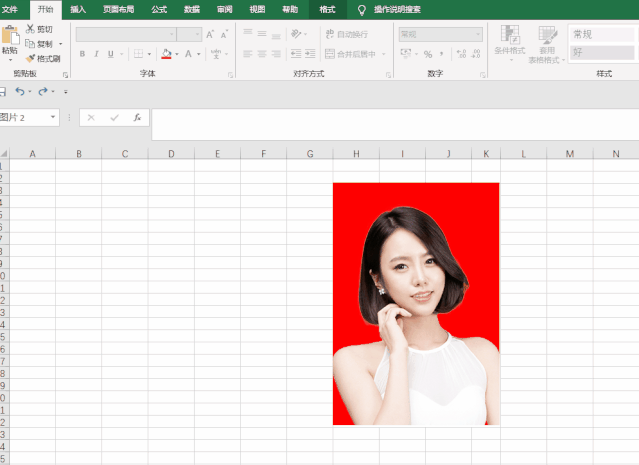Click the fill color paint bucket swatch

166,54
